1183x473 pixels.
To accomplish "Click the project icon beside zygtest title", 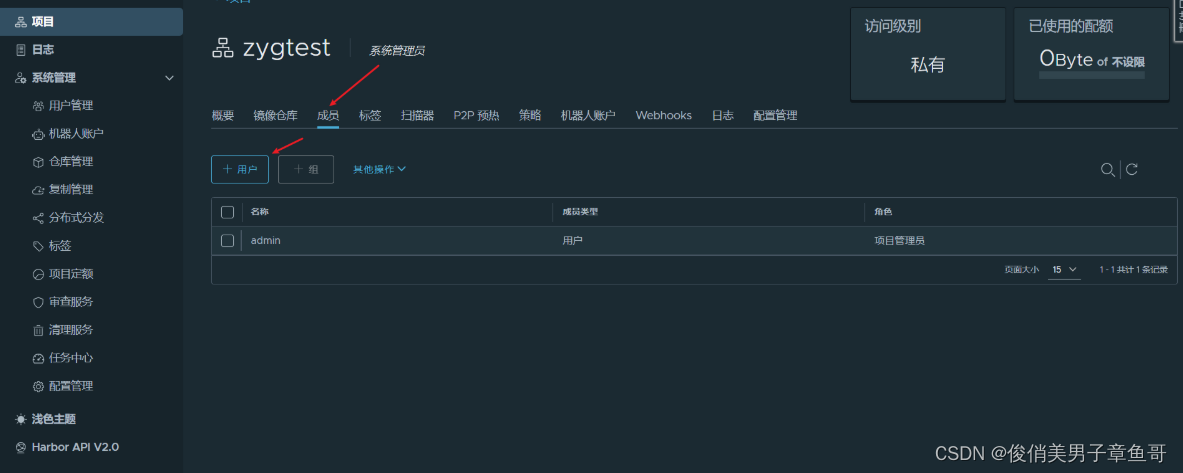I will 223,48.
